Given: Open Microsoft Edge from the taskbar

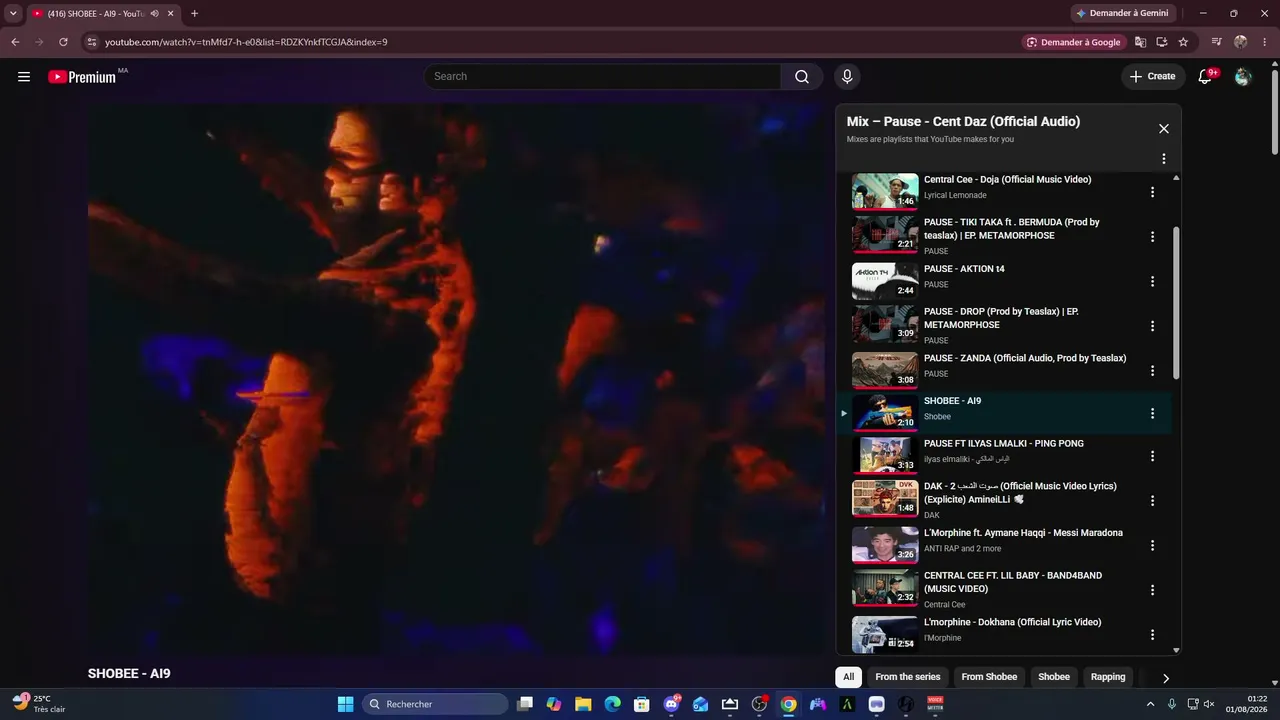Looking at the screenshot, I should [x=612, y=704].
